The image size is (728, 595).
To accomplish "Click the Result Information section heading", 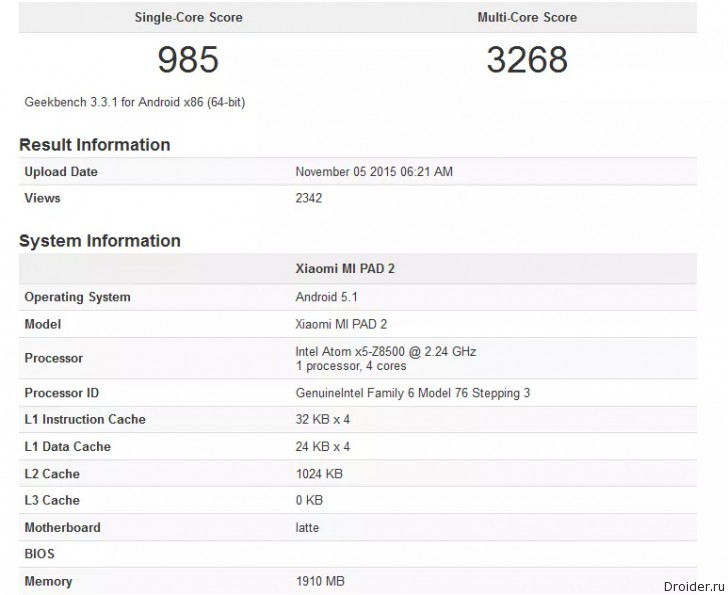I will 95,145.
